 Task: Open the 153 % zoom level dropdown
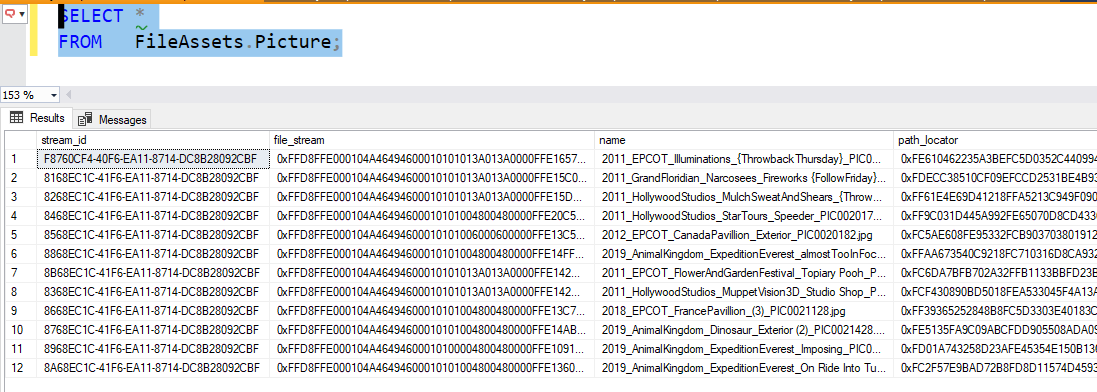pos(54,95)
